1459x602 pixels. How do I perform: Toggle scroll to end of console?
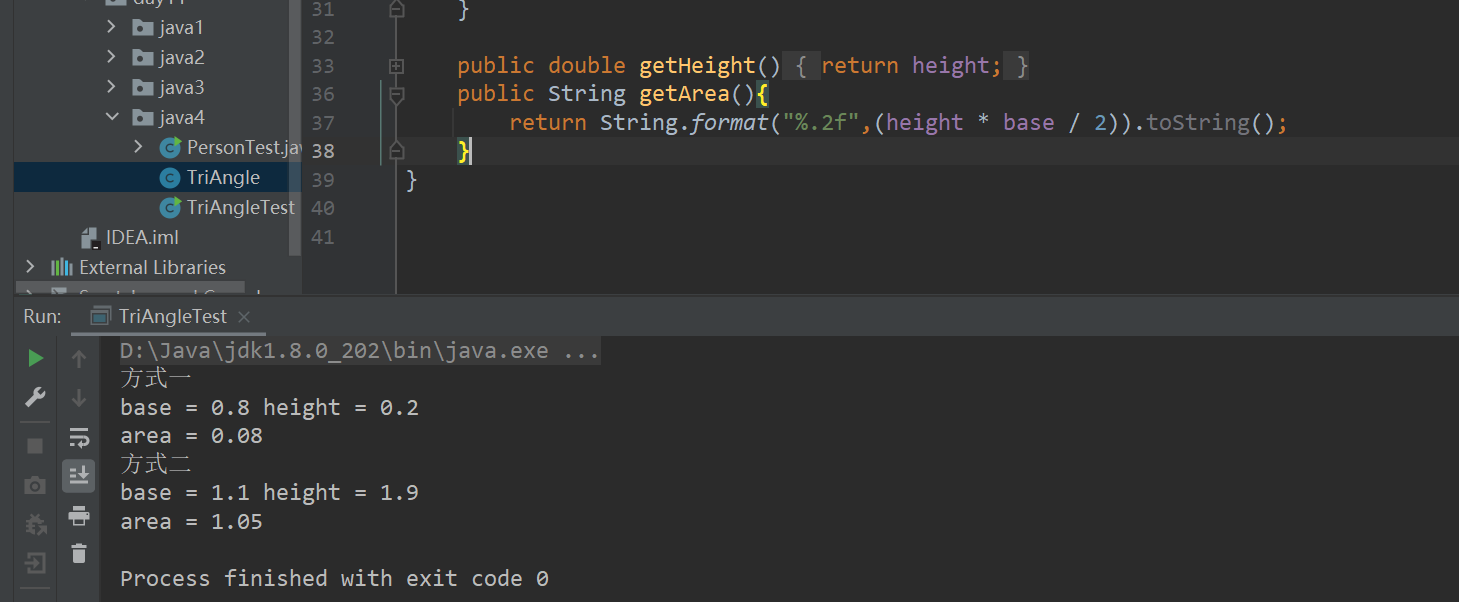(x=79, y=476)
